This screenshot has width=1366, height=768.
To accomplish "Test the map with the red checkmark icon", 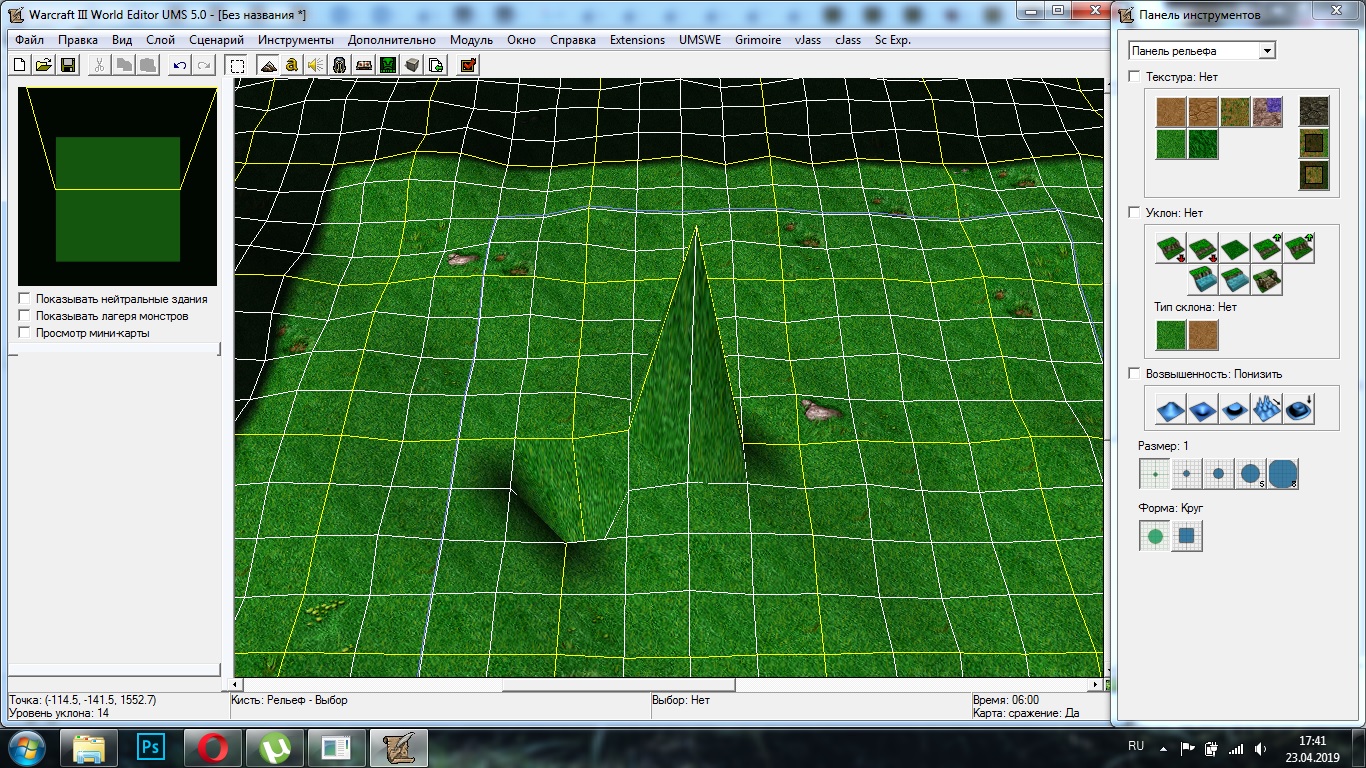I will pos(468,65).
